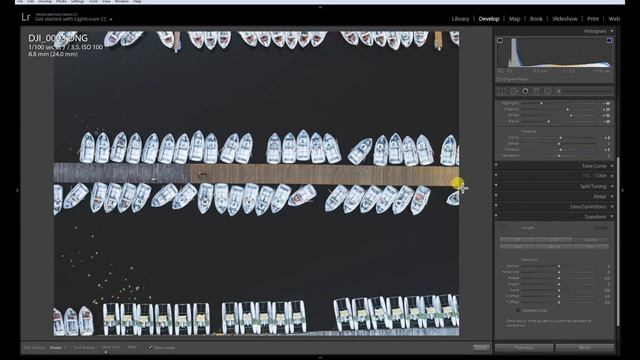Hide the right panel with edge arrow
This screenshot has width=640, height=360.
(x=622, y=190)
